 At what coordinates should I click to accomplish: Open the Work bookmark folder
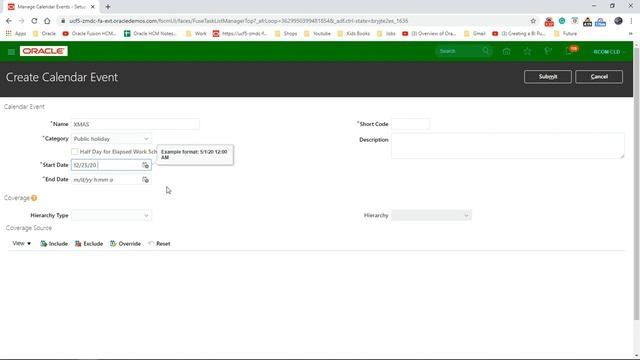pyautogui.click(x=196, y=33)
